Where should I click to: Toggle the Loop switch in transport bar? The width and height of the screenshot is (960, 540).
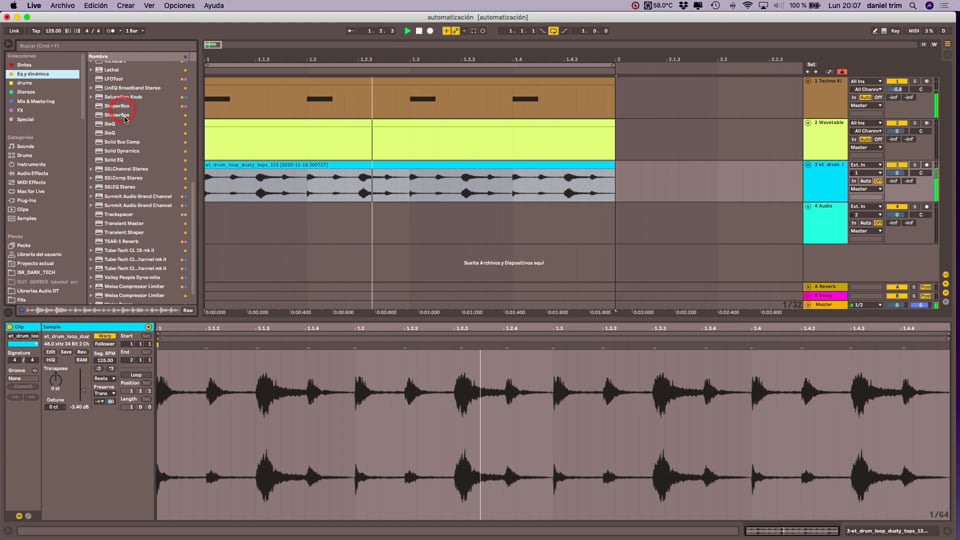pos(553,31)
